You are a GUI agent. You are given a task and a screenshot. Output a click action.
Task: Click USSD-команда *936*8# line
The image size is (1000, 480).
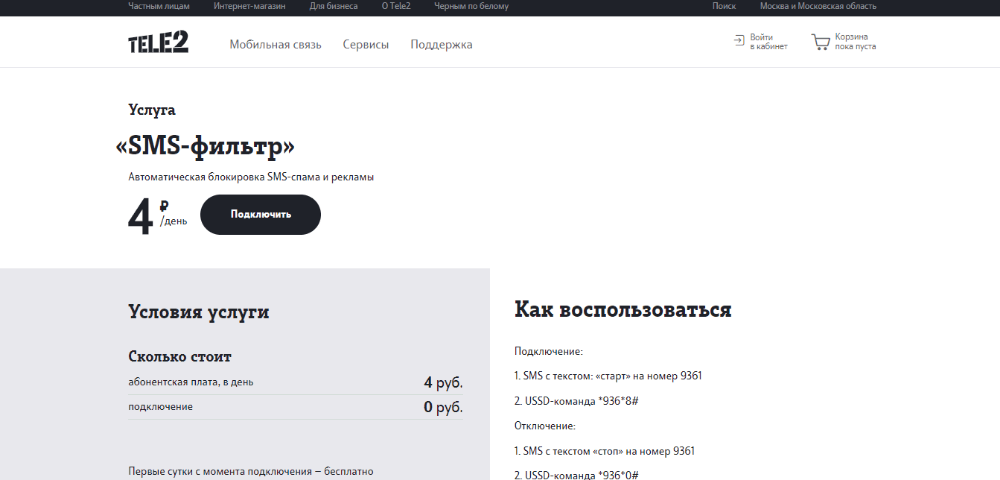tap(577, 402)
